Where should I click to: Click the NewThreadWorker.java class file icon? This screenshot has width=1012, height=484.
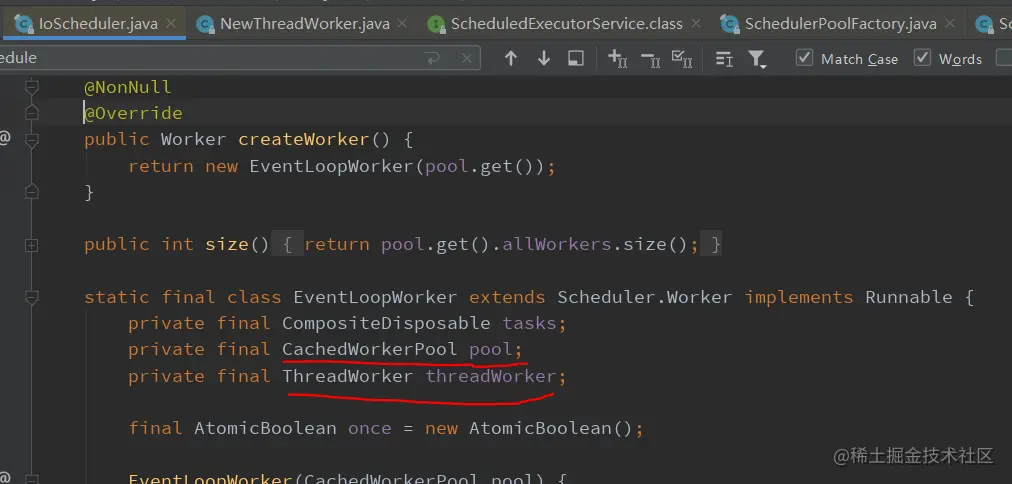(x=205, y=25)
